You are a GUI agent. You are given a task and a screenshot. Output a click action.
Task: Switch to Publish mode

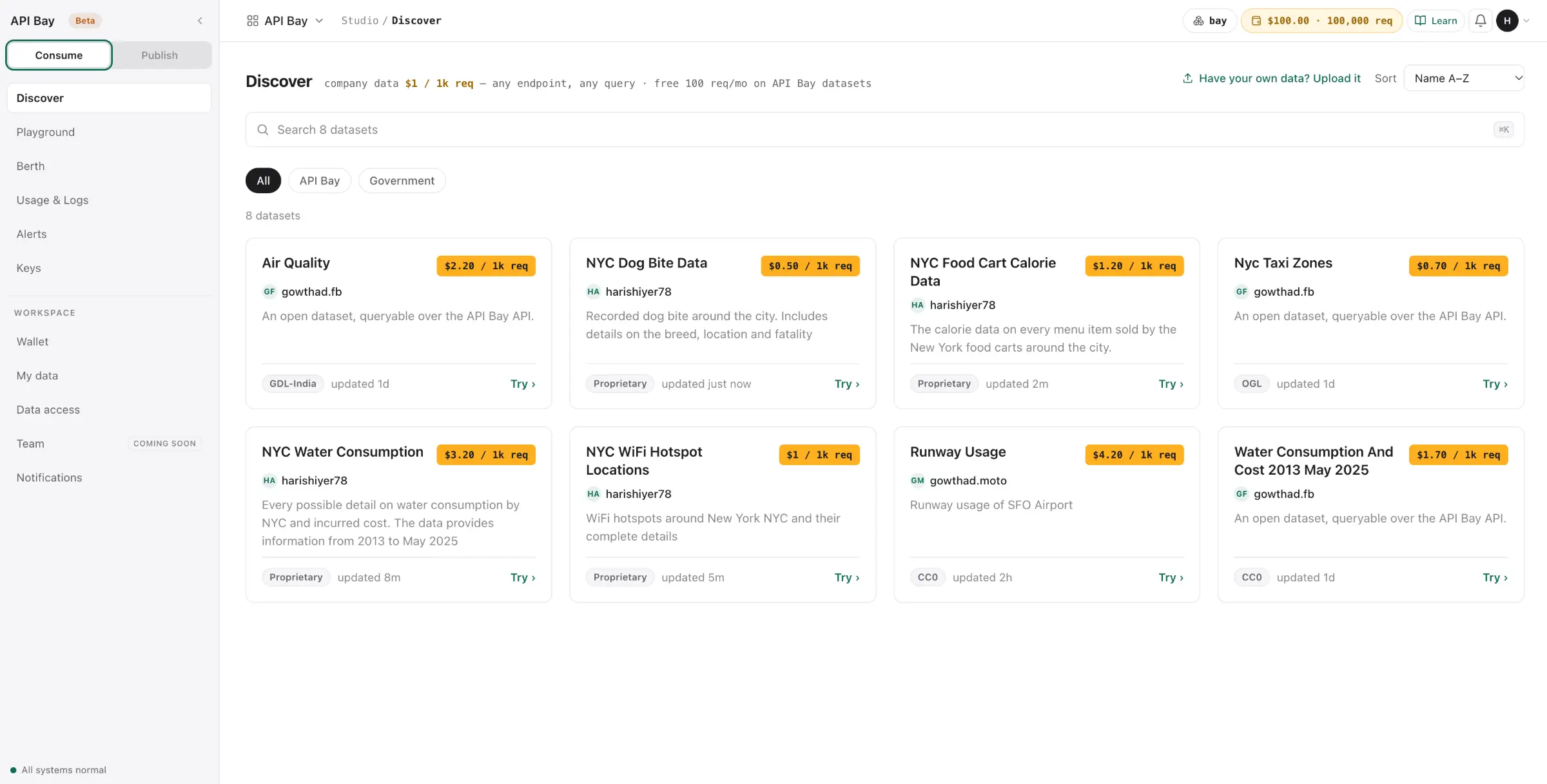[x=159, y=55]
